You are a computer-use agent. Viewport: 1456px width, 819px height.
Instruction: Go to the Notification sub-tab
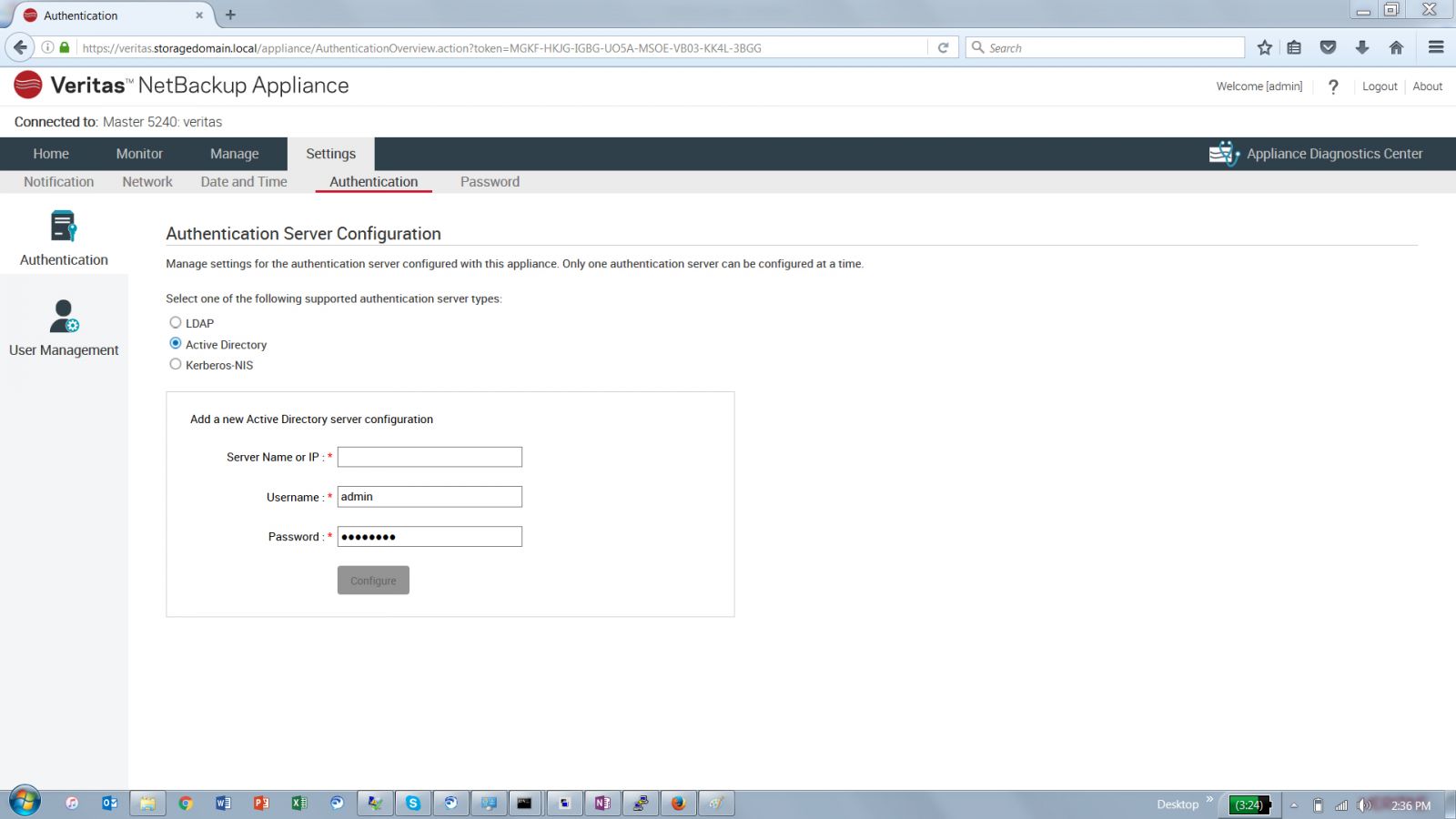pyautogui.click(x=59, y=182)
